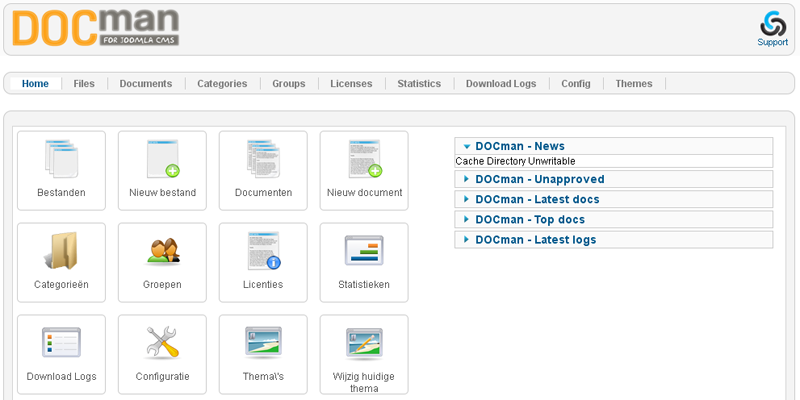Click the Configuratie label

click(x=162, y=377)
